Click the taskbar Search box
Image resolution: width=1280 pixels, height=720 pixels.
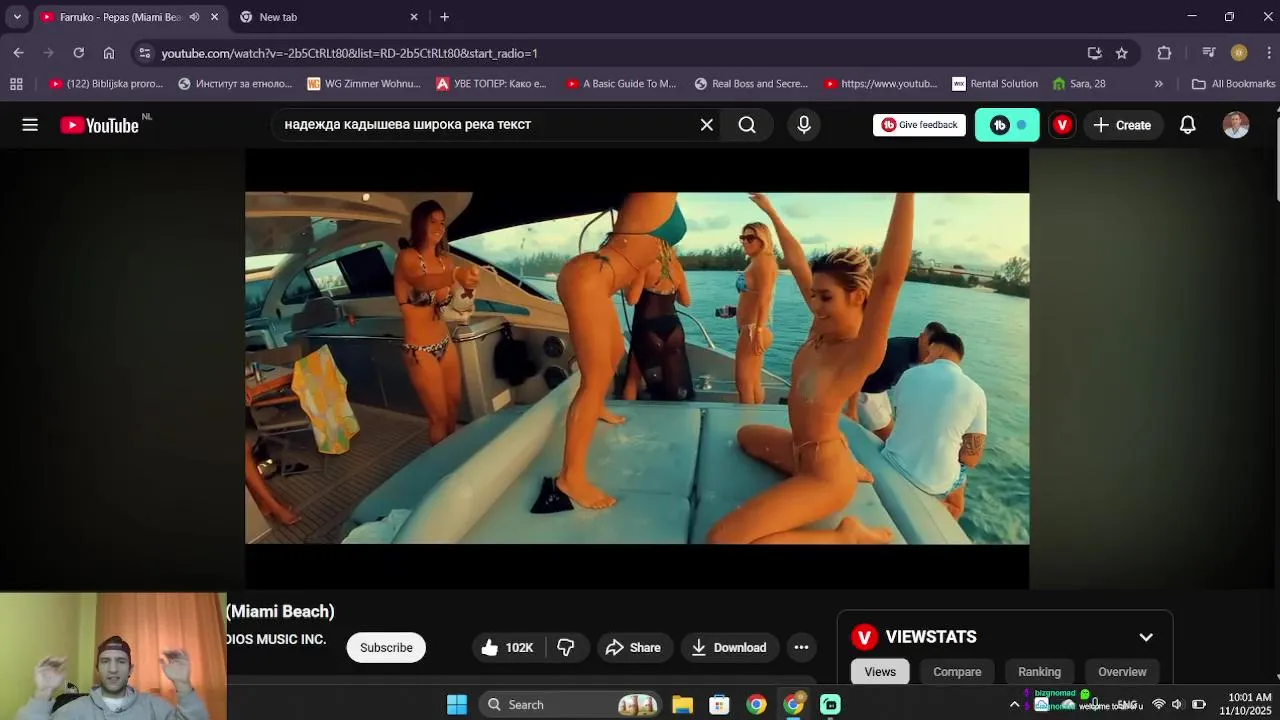[x=569, y=705]
